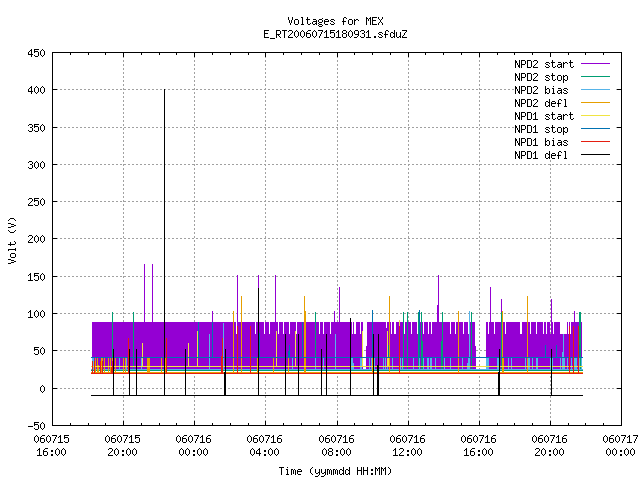Click the 100 y-axis tick label
The image size is (640, 480).
click(x=36, y=314)
